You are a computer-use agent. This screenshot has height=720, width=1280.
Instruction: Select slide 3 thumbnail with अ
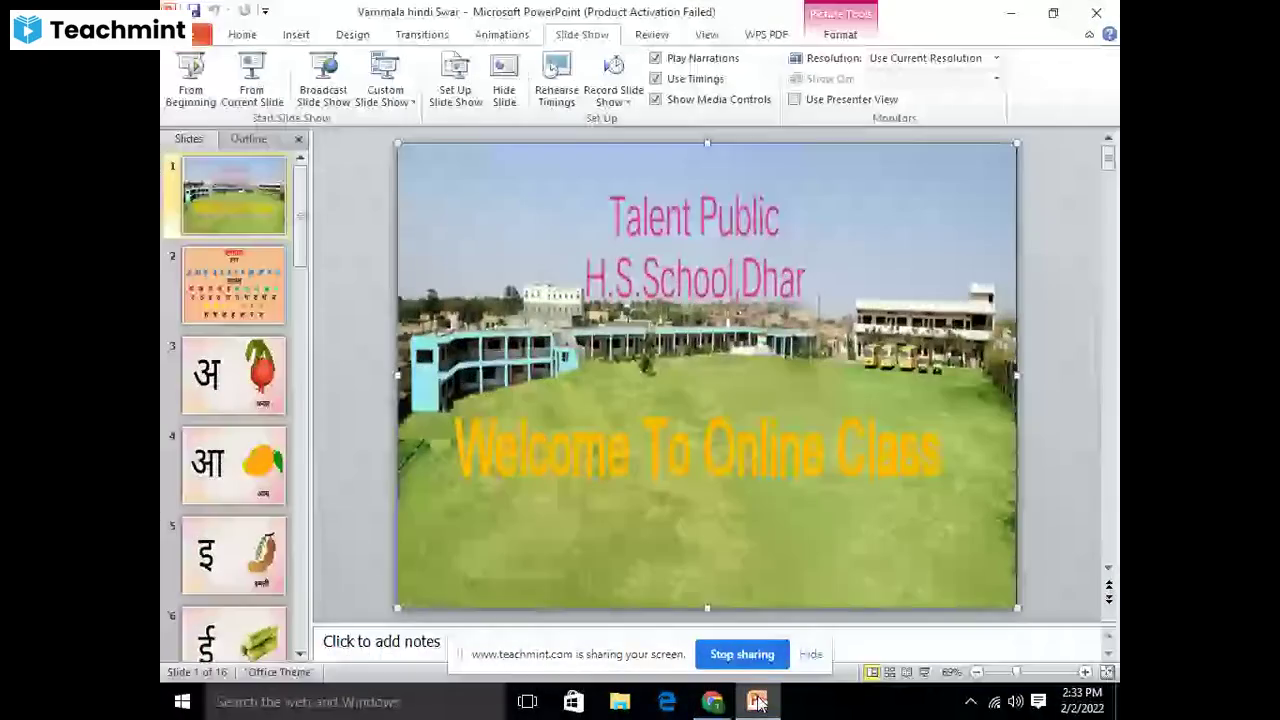[234, 376]
